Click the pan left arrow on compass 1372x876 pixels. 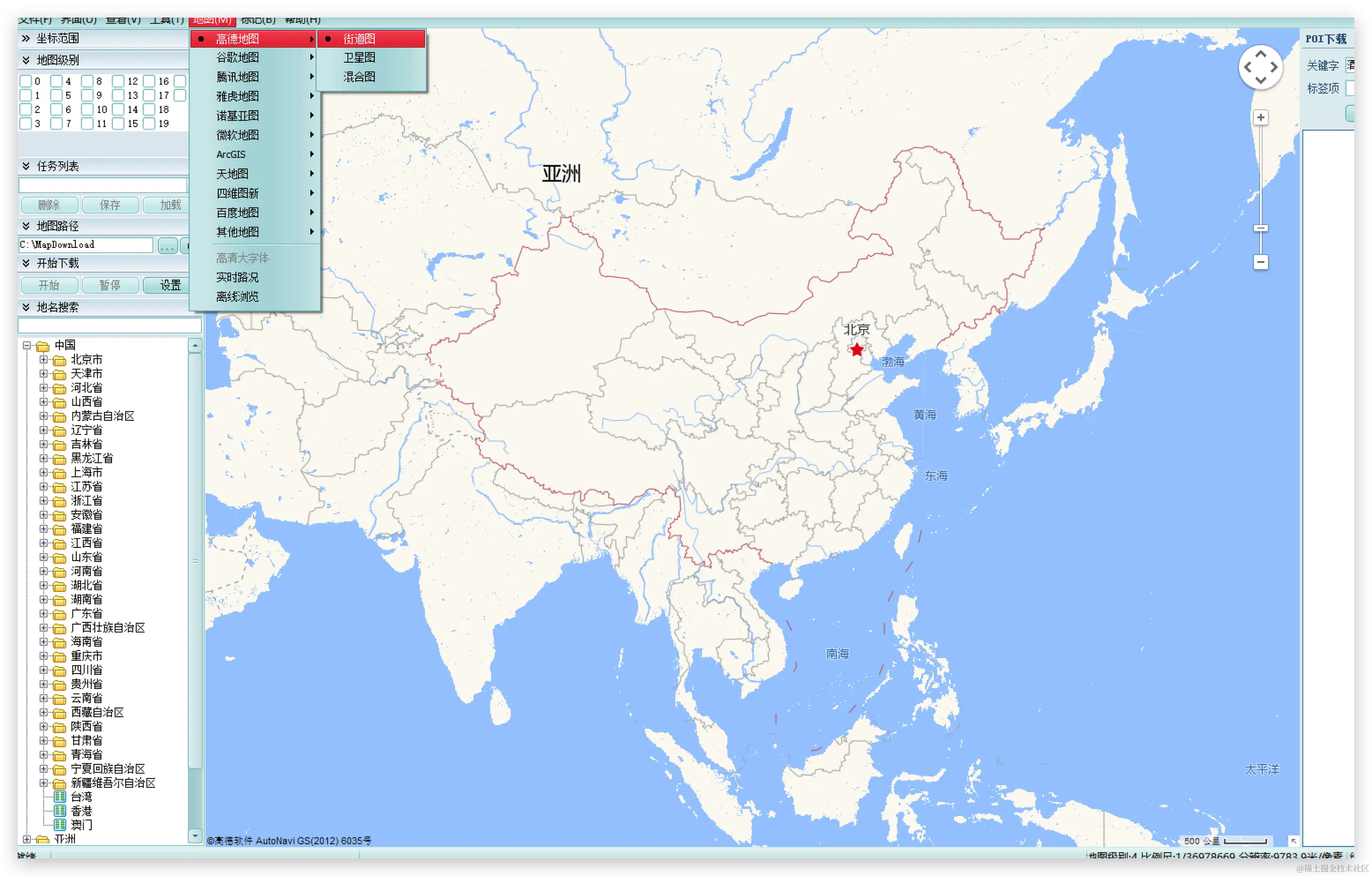(x=1247, y=67)
